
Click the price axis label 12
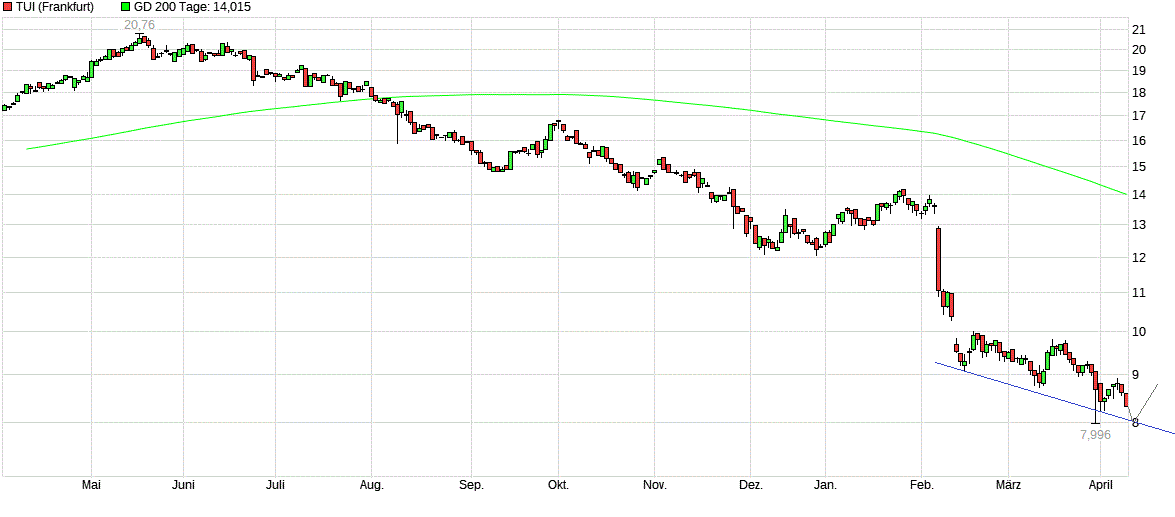(1138, 258)
